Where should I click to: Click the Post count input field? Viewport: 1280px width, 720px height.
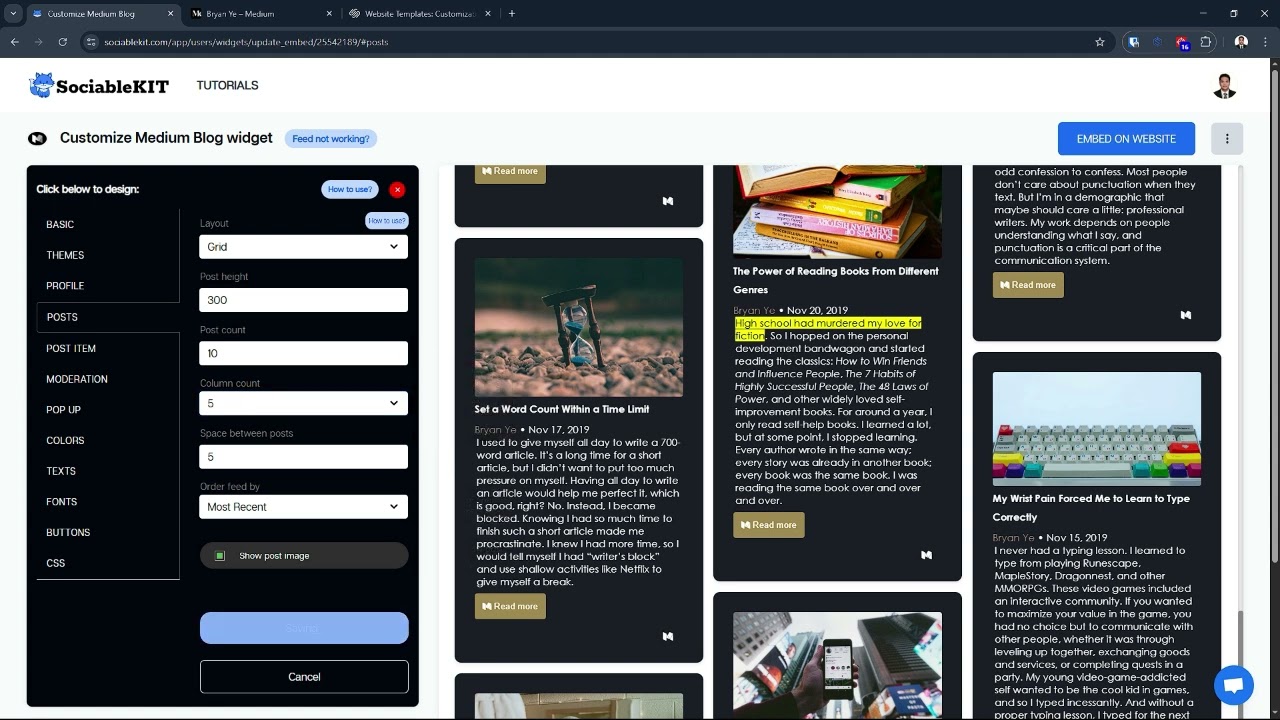click(x=304, y=353)
